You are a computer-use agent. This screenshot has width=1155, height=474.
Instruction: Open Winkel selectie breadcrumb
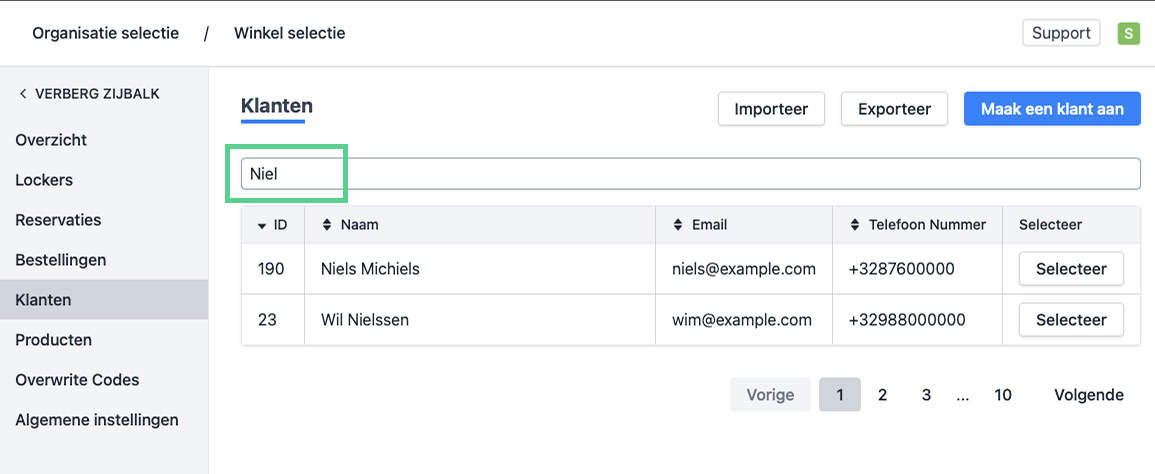pyautogui.click(x=289, y=33)
